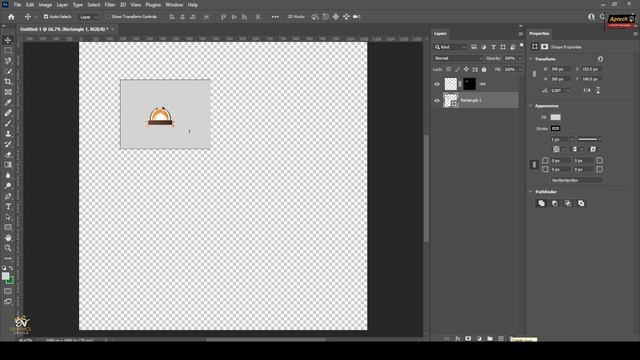
Task: Select the Horizontal Type tool
Action: [x=8, y=207]
